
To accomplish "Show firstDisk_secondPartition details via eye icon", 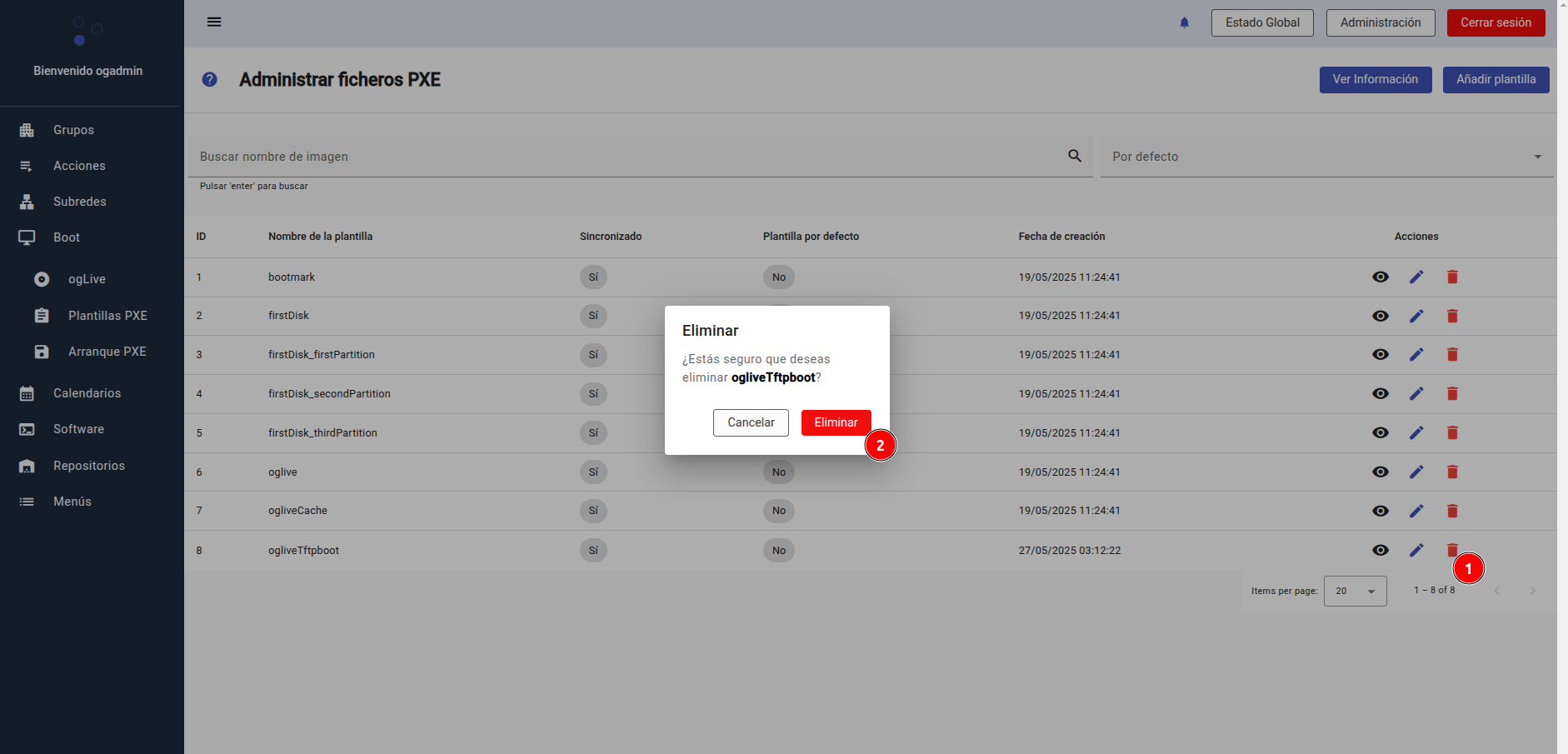I will (x=1381, y=393).
